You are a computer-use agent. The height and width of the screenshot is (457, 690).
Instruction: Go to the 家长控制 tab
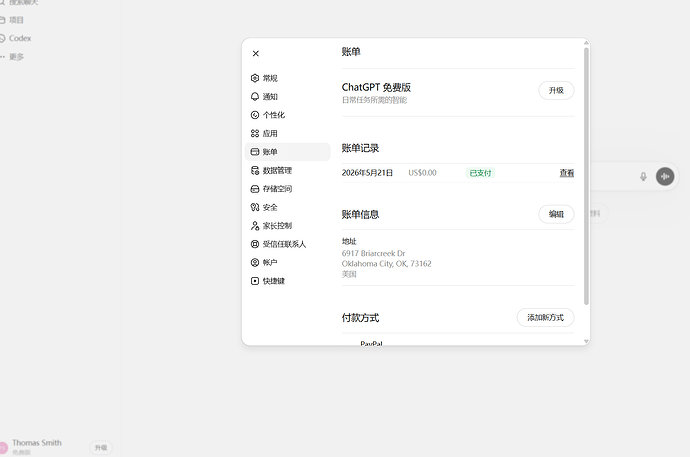pyautogui.click(x=287, y=226)
